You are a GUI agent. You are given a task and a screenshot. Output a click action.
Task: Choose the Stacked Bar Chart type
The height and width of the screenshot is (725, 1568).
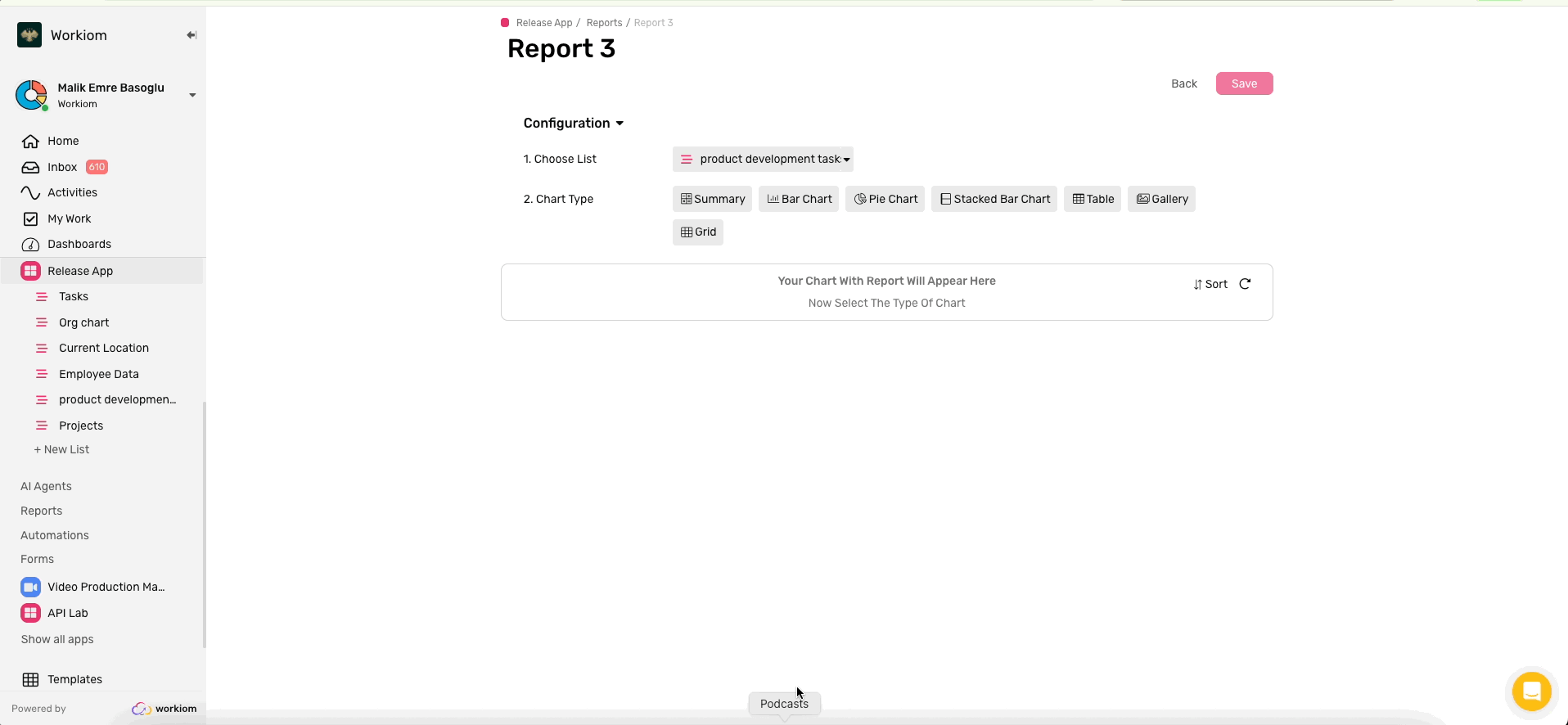pos(994,199)
